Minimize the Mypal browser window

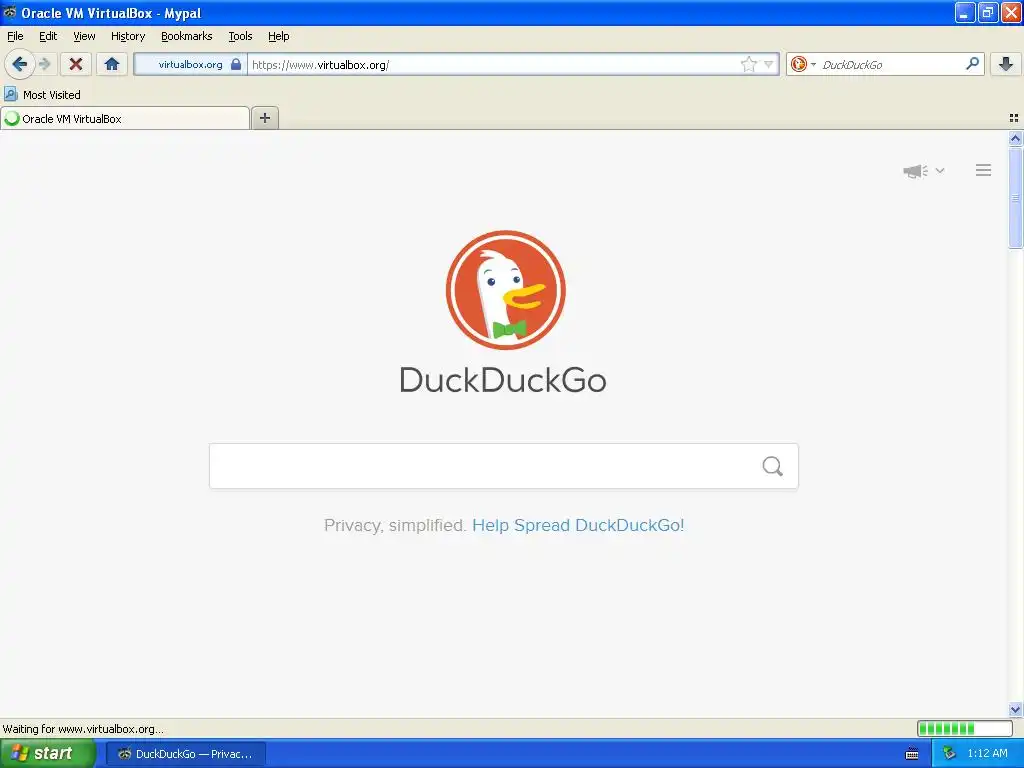[965, 12]
